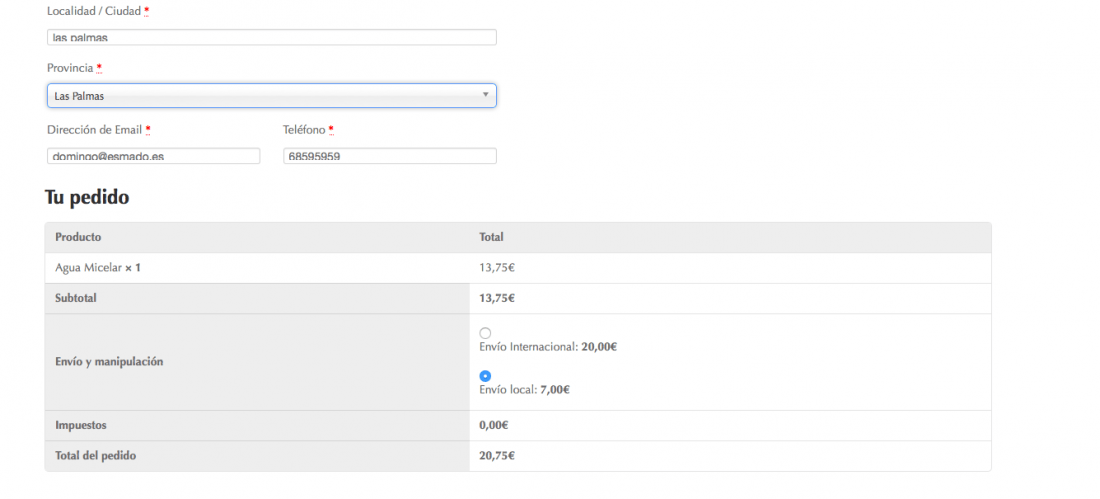Click the Envío y manipulación row label

point(109,362)
